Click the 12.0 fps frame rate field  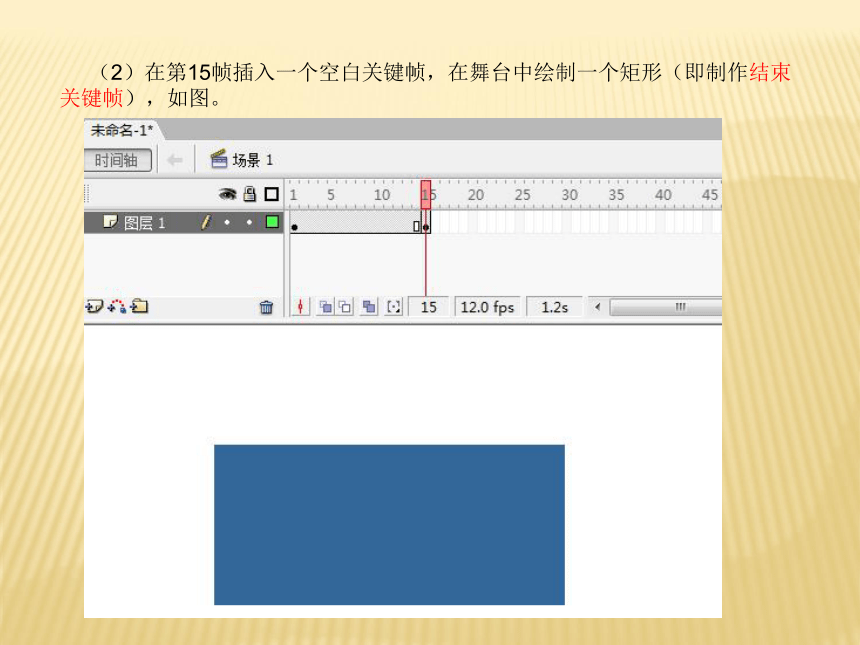[x=487, y=307]
